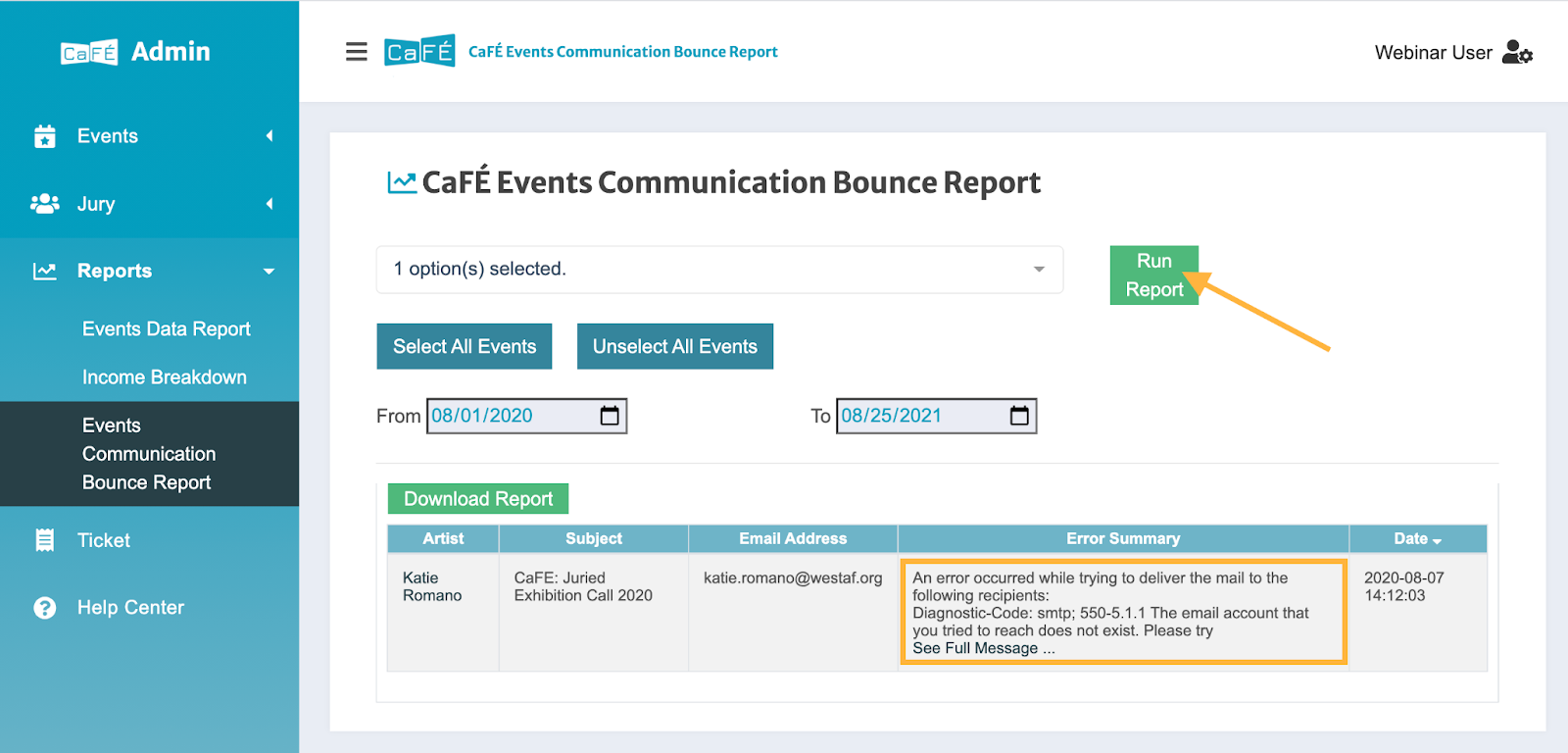Click the Help Center question mark icon

(x=45, y=608)
